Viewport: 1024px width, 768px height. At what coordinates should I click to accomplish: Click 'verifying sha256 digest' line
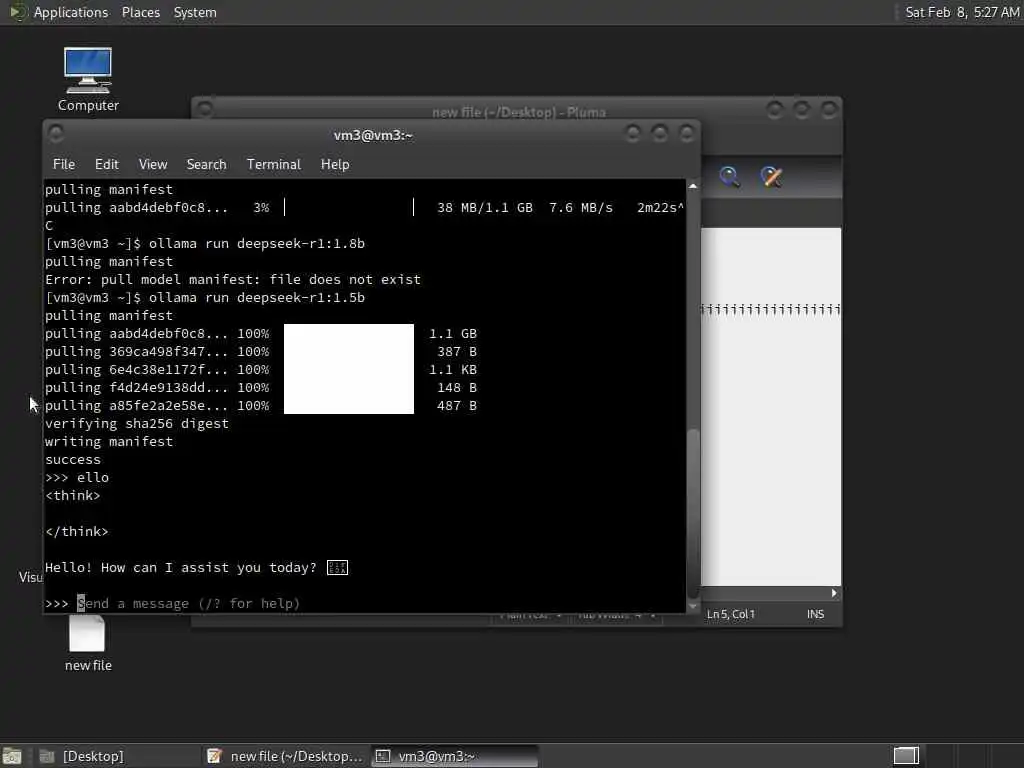click(136, 424)
